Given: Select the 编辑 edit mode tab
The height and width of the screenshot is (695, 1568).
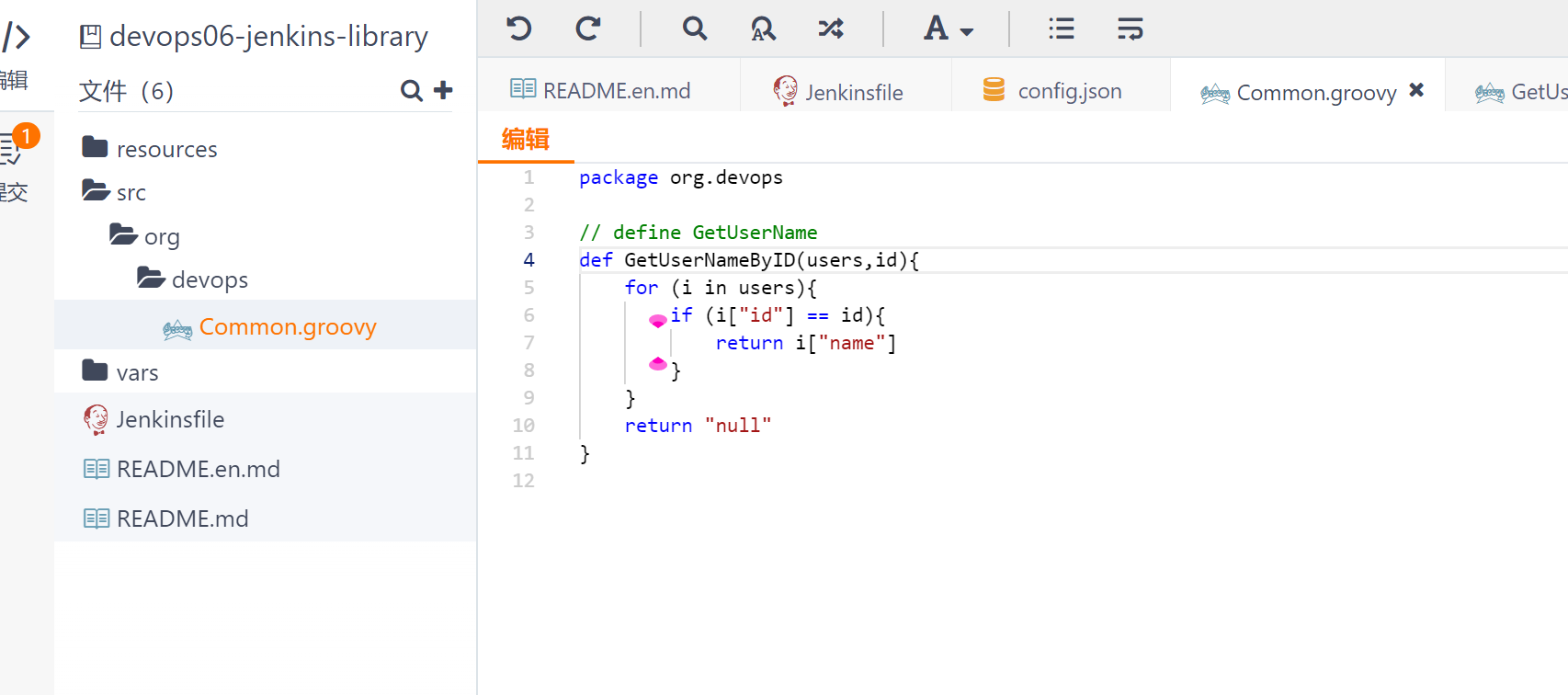Looking at the screenshot, I should (526, 139).
